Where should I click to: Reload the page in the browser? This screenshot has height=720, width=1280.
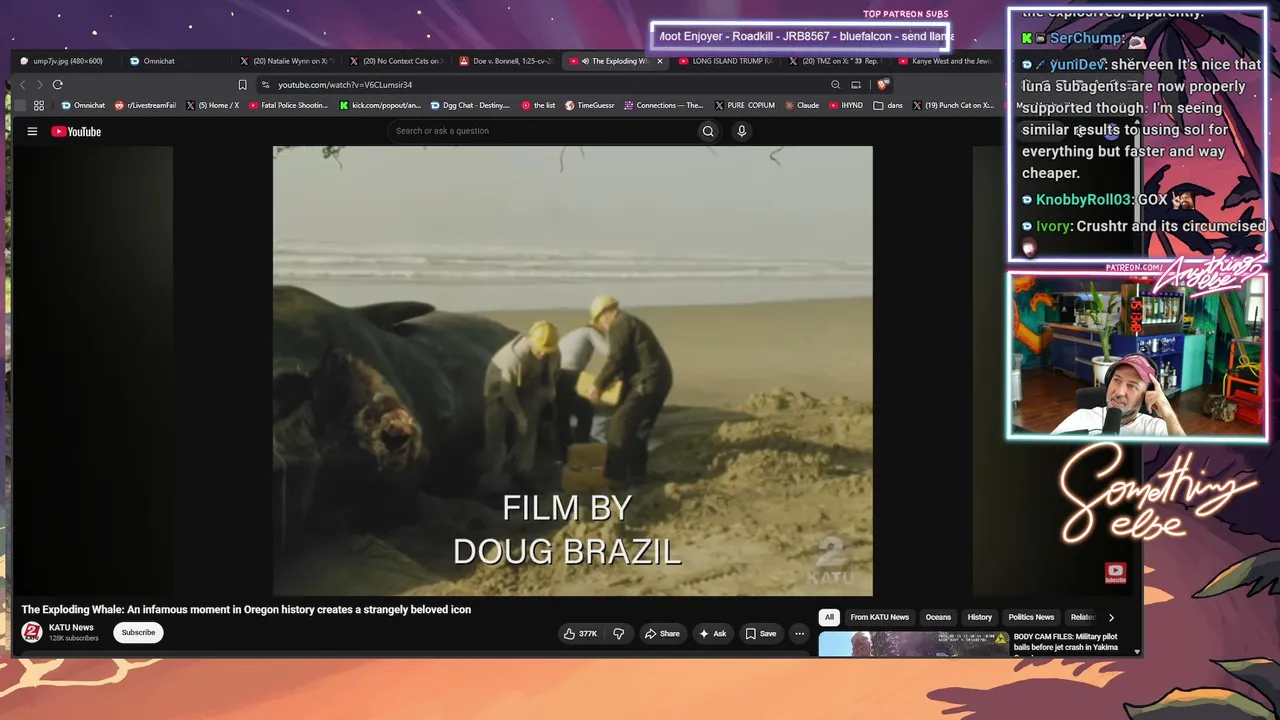58,85
